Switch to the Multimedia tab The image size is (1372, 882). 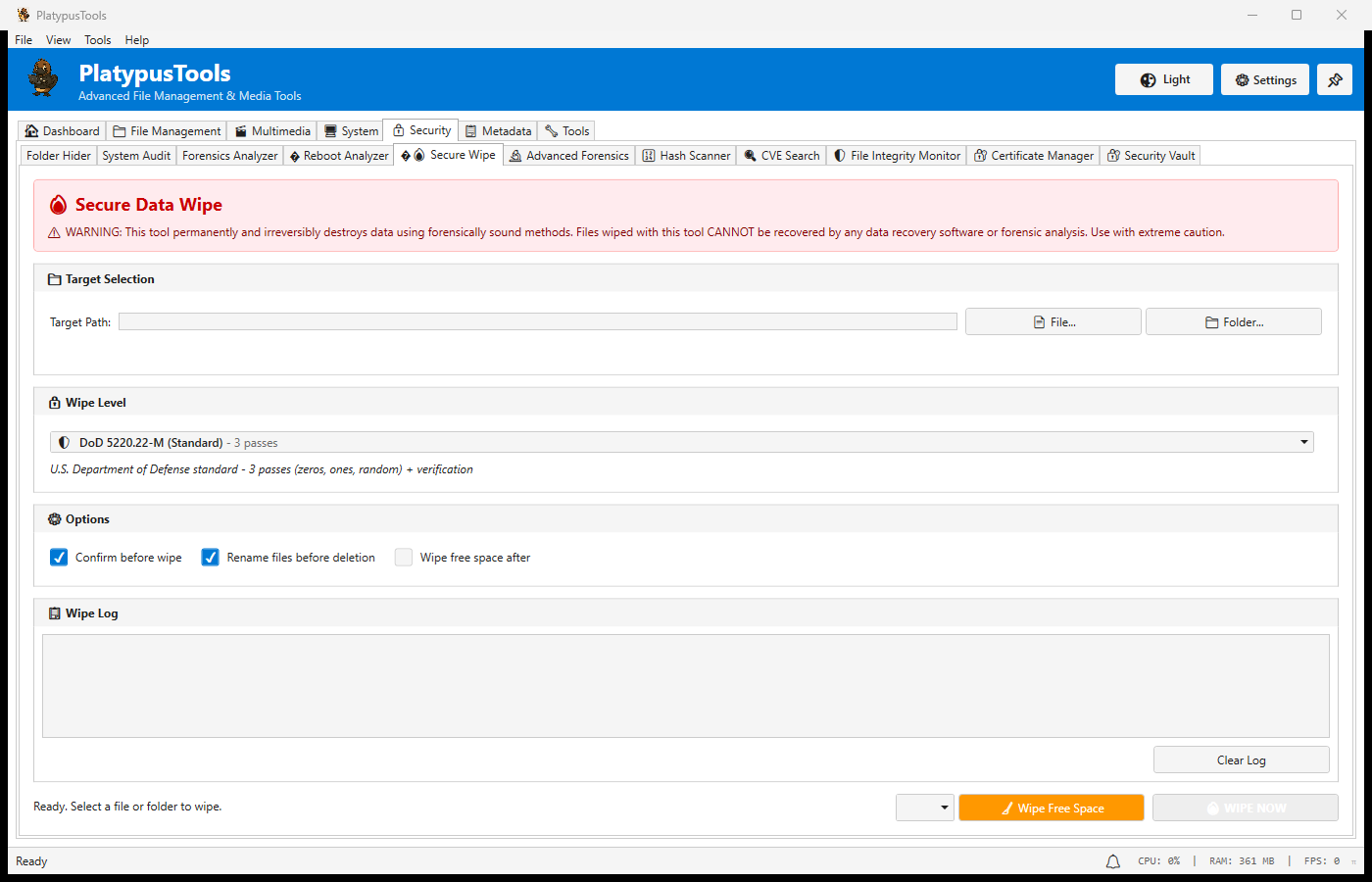pyautogui.click(x=272, y=131)
